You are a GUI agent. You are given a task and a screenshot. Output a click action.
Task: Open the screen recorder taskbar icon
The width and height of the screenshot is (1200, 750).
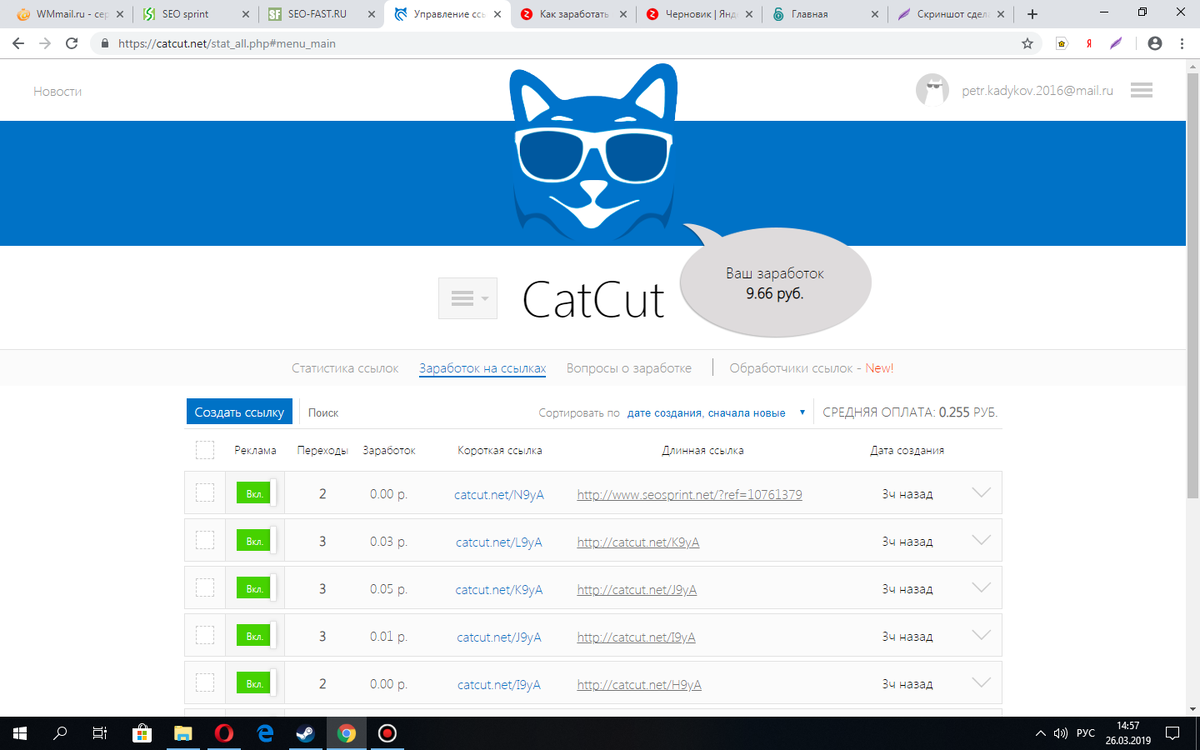(x=387, y=733)
